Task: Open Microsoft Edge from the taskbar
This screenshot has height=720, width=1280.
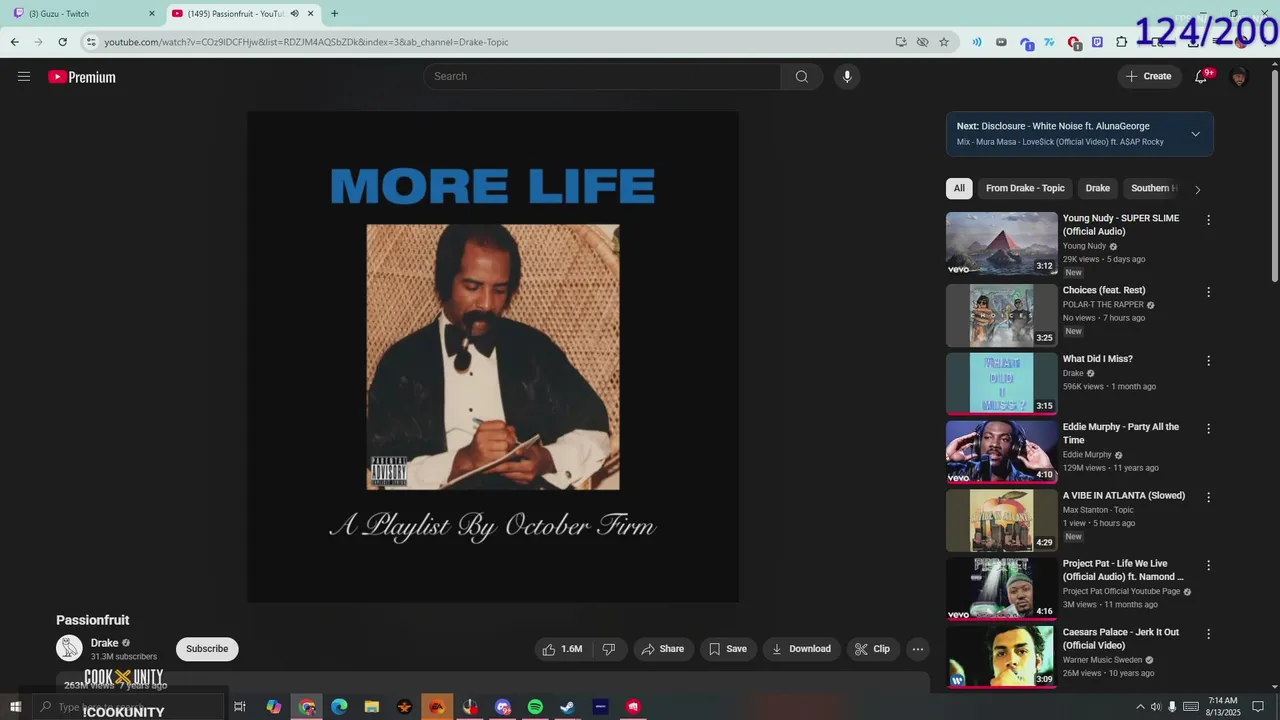Action: pyautogui.click(x=339, y=707)
